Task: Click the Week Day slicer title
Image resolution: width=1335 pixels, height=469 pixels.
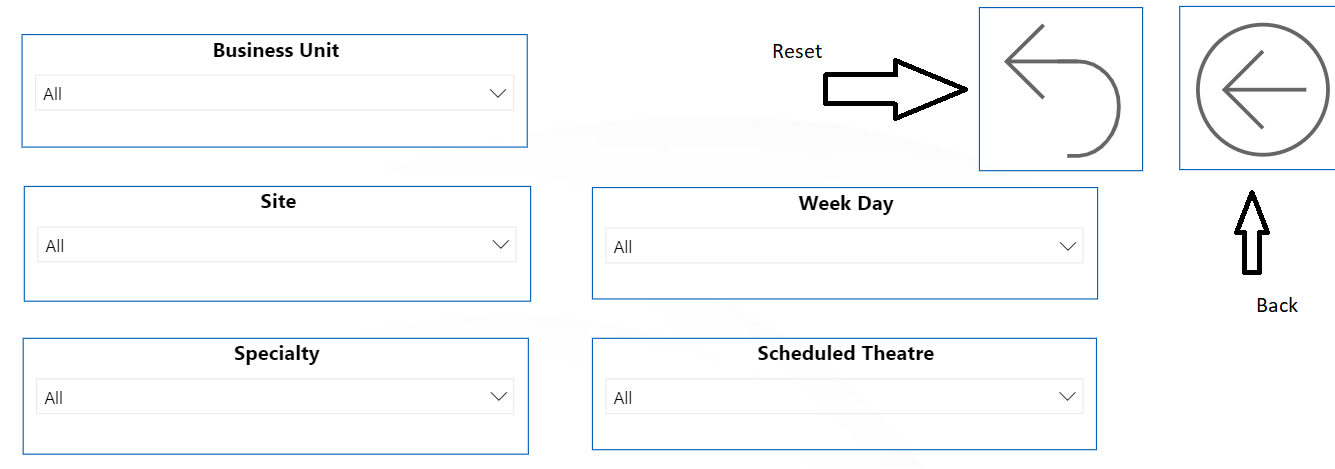Action: [x=845, y=203]
